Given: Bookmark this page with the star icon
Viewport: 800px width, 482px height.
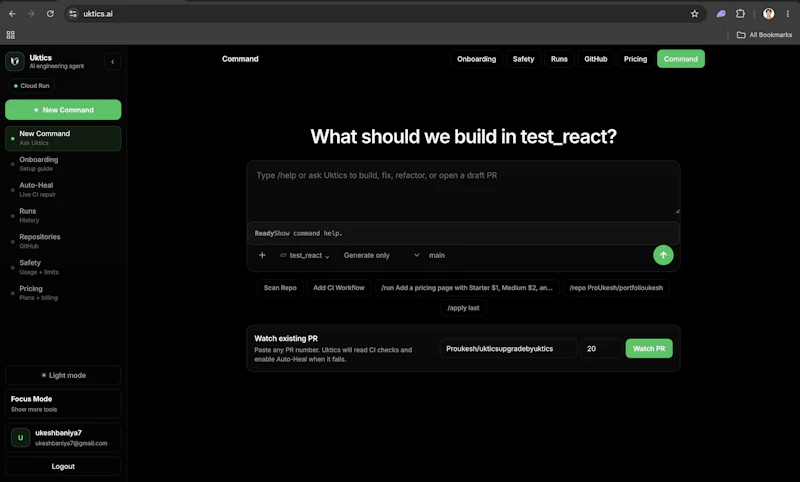Looking at the screenshot, I should coord(694,14).
